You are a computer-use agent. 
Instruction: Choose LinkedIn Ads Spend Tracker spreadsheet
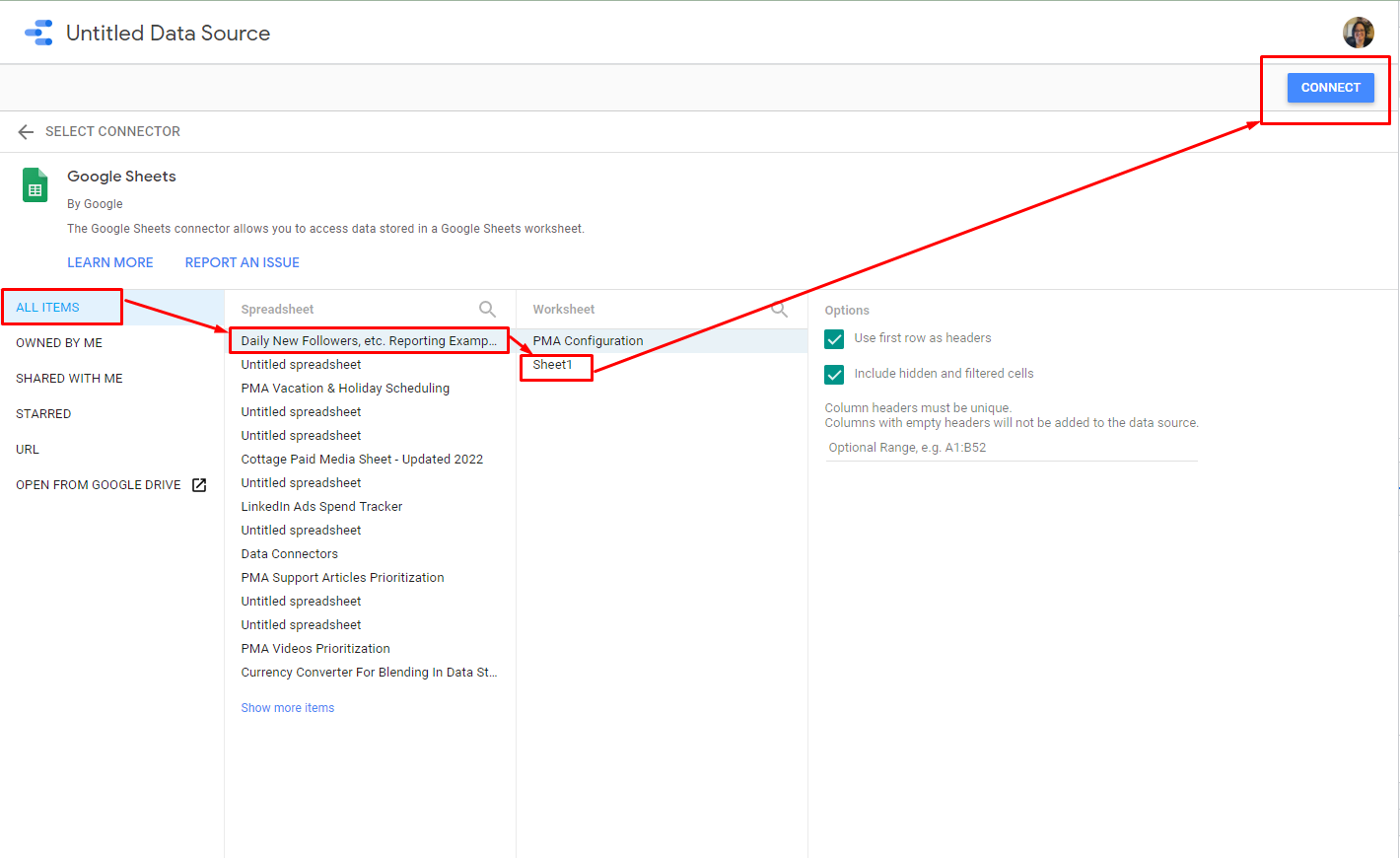[321, 507]
